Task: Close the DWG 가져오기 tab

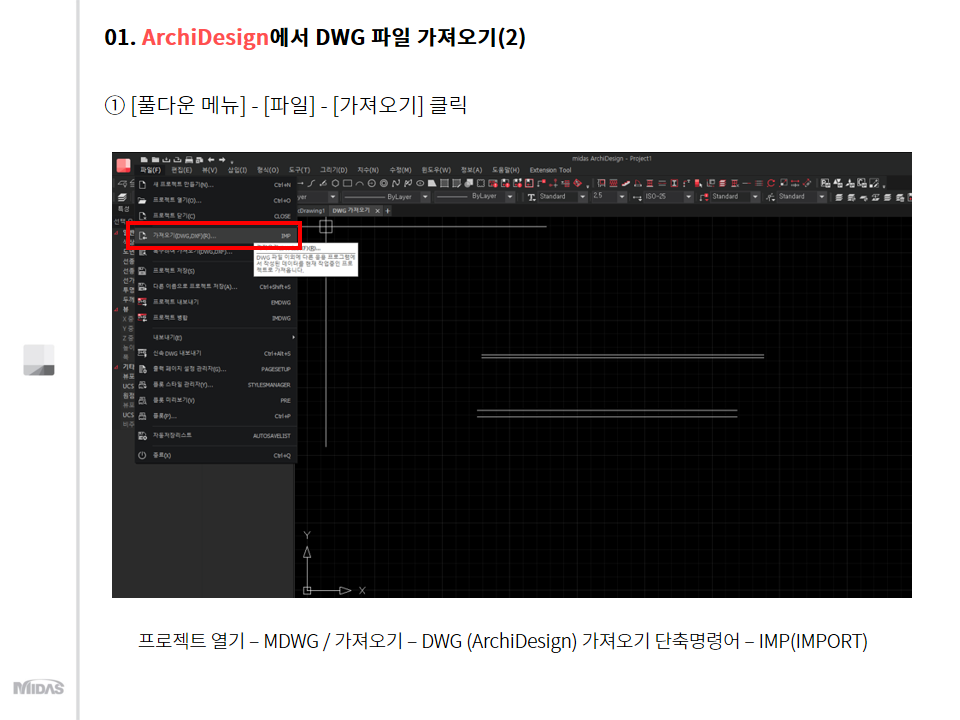Action: pyautogui.click(x=378, y=211)
